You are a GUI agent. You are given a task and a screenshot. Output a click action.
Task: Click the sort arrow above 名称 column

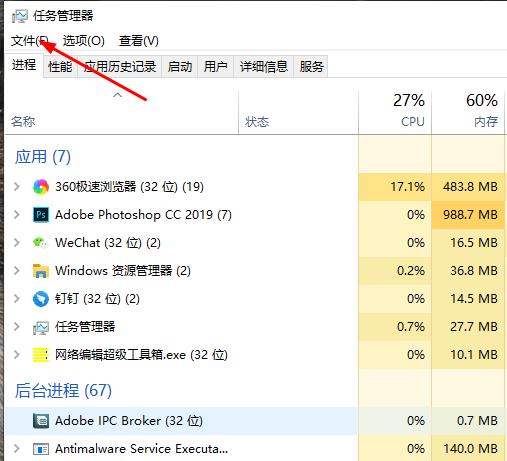(117, 95)
